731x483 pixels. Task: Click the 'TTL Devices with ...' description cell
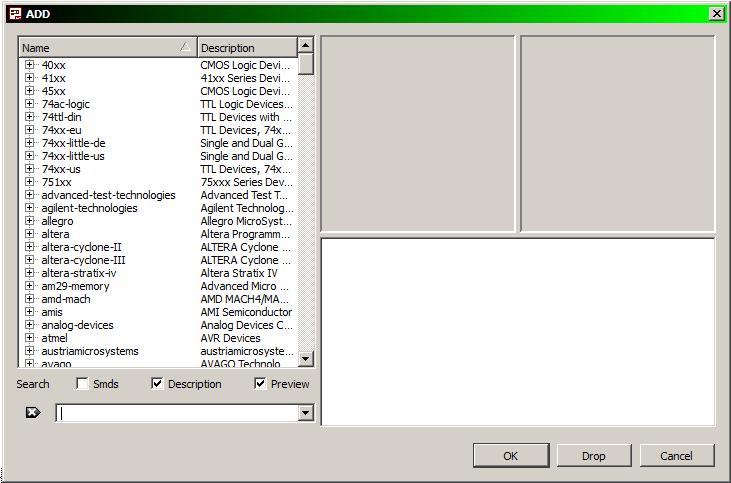(246, 117)
